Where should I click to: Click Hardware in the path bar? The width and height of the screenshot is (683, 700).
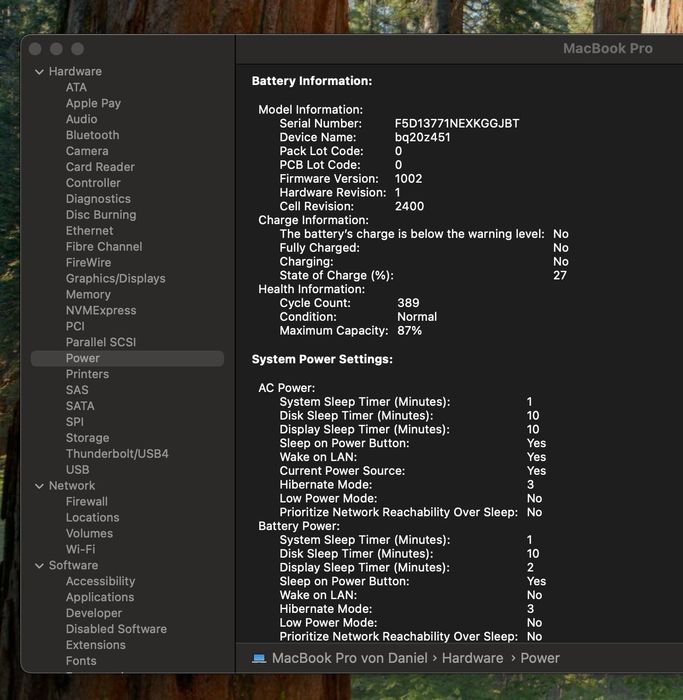(472, 658)
